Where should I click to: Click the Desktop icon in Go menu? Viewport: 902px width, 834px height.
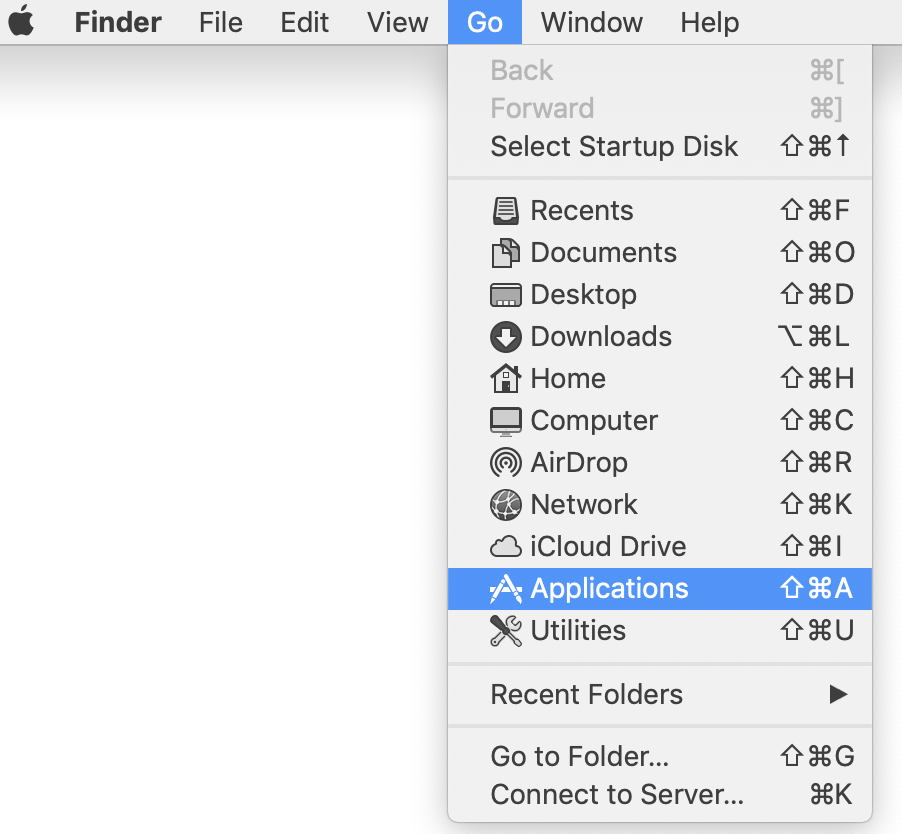[506, 295]
